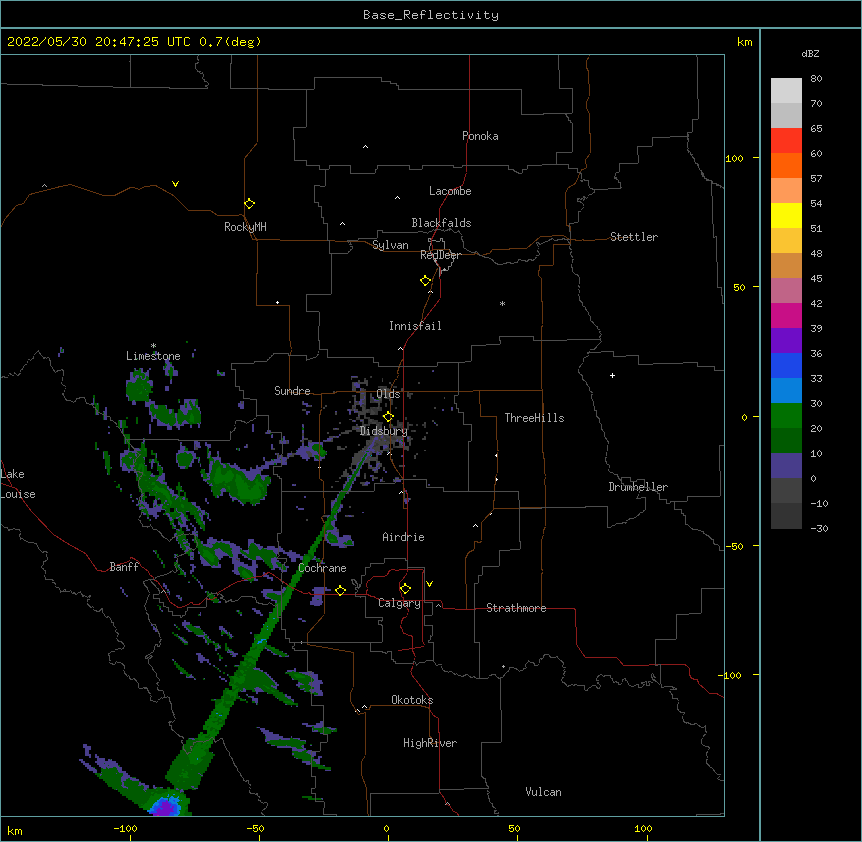Click the Sundre town label

292,391
